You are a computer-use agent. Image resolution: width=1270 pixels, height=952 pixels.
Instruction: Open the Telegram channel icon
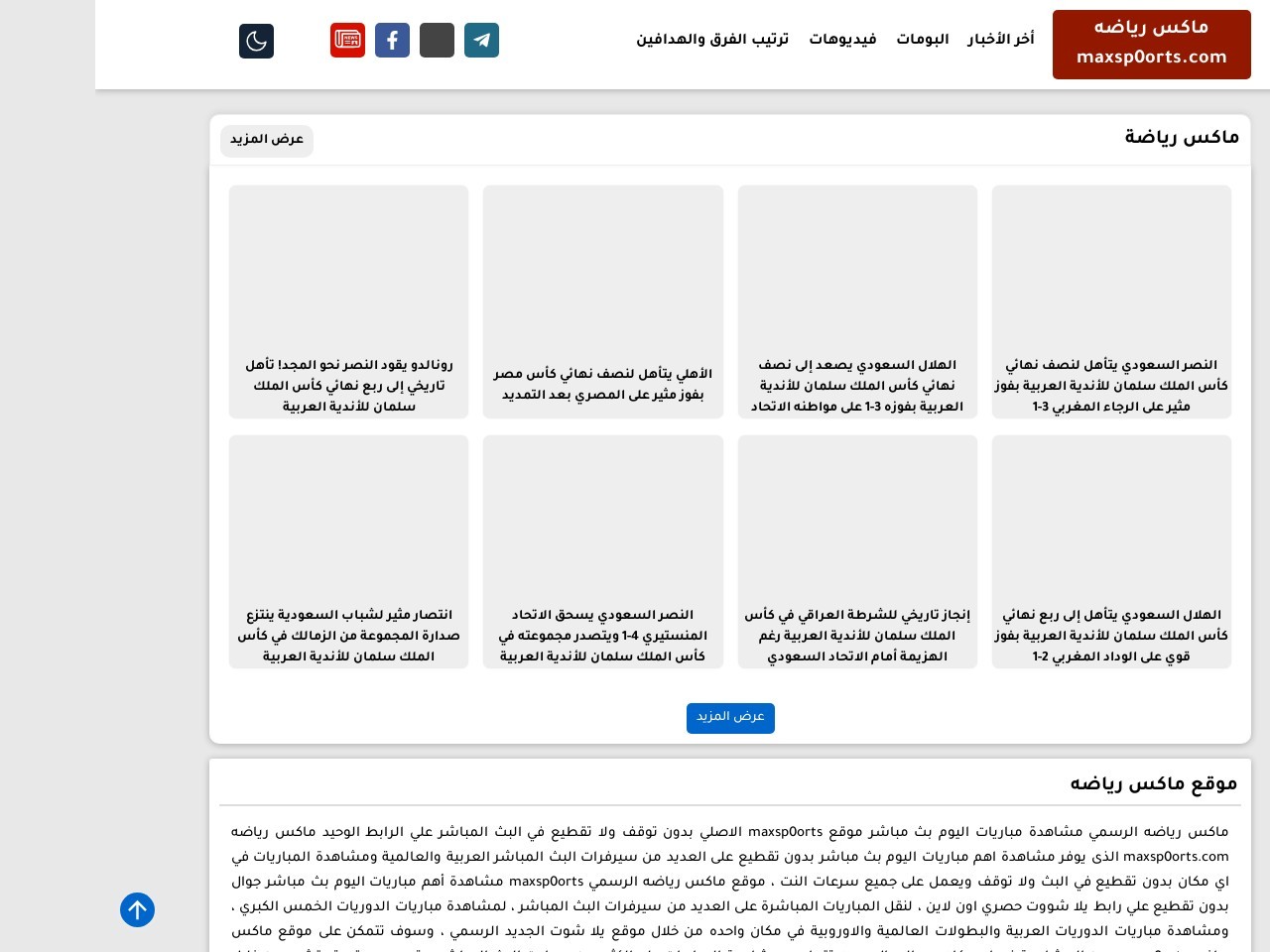click(x=481, y=41)
